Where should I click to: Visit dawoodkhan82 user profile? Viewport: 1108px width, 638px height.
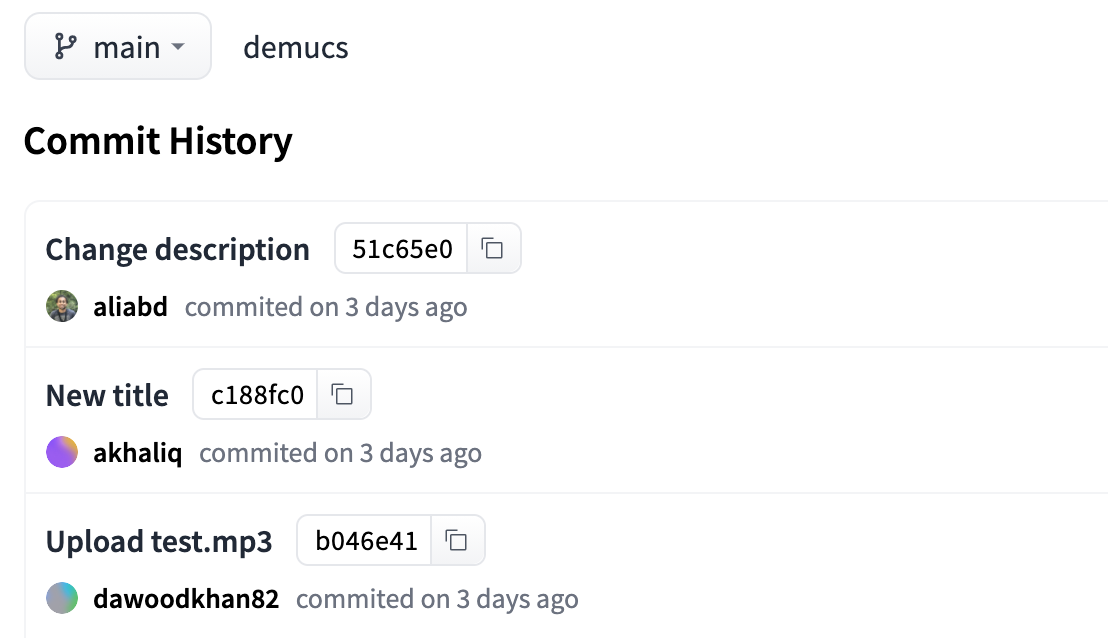pyautogui.click(x=187, y=598)
